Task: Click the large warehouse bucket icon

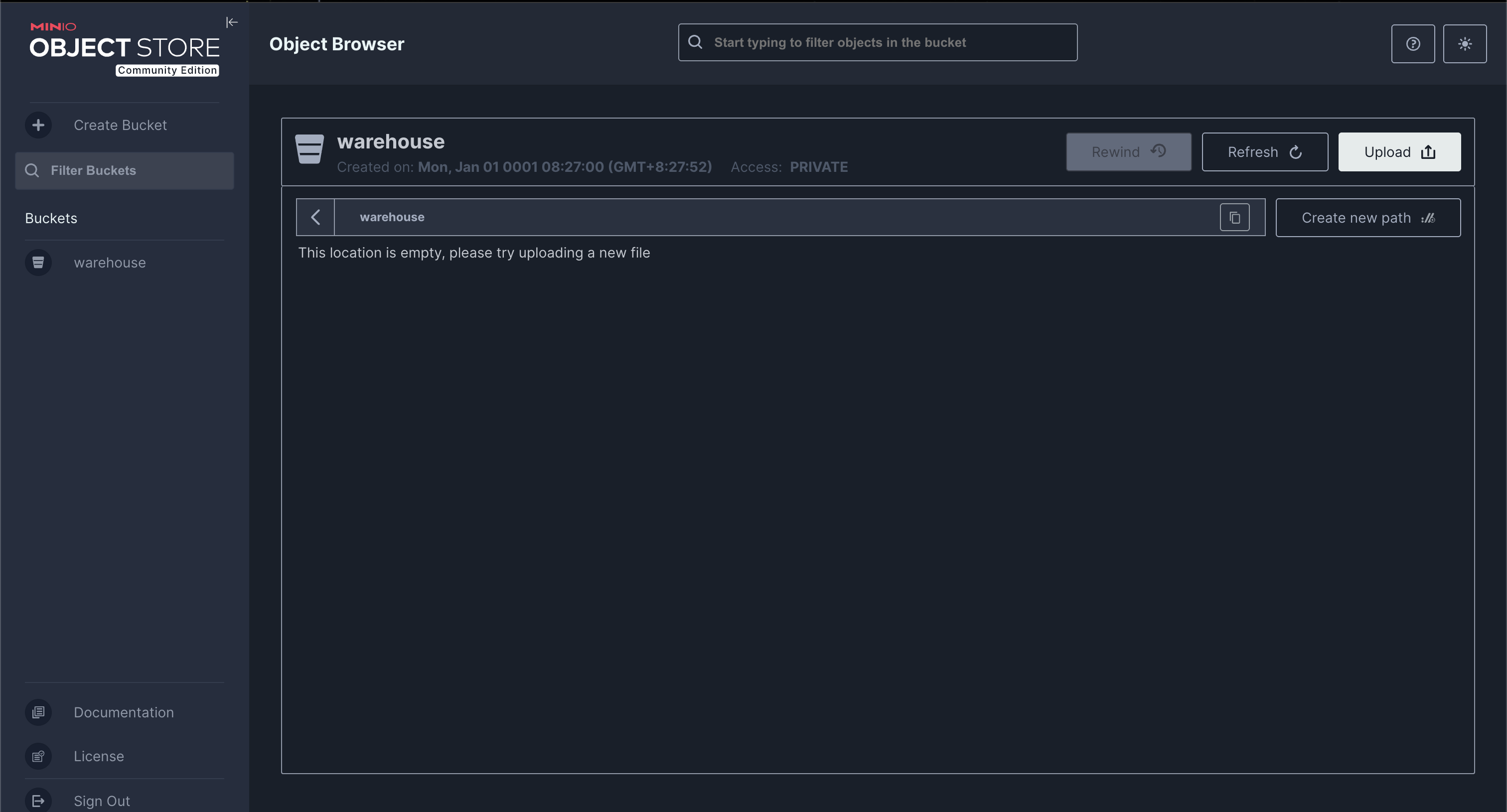Action: 309,149
